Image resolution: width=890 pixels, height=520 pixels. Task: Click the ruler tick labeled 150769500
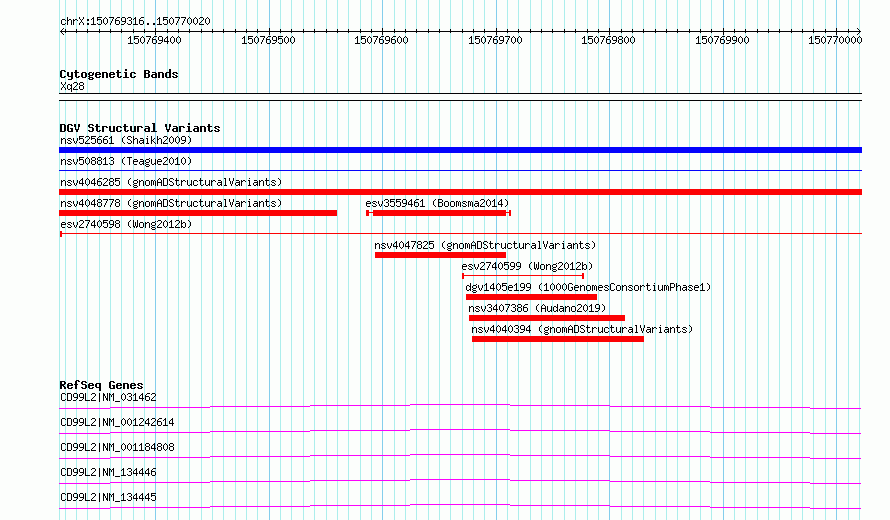click(x=268, y=40)
